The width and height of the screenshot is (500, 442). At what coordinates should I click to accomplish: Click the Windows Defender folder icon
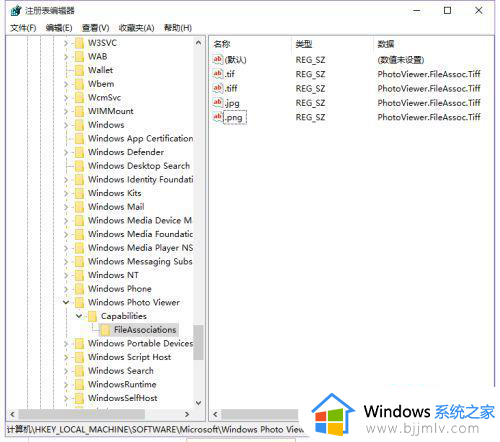79,152
